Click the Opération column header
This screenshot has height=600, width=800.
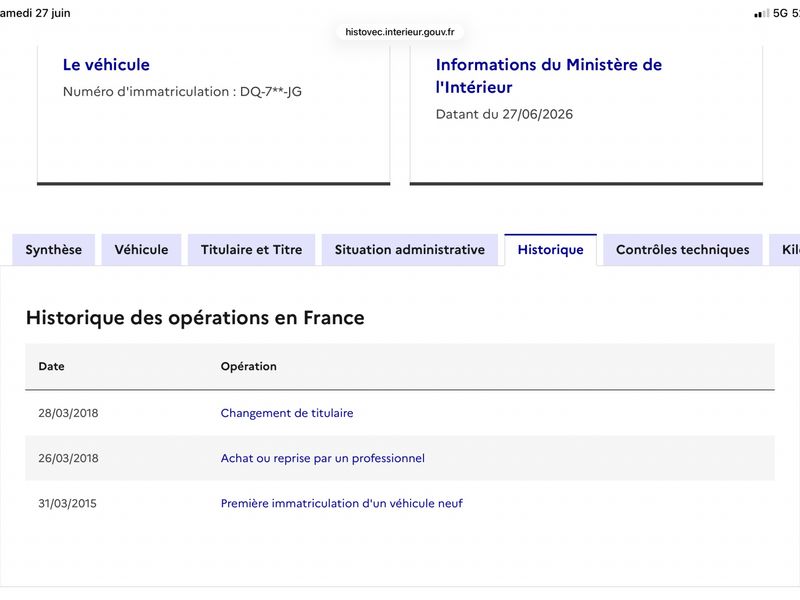(x=248, y=366)
